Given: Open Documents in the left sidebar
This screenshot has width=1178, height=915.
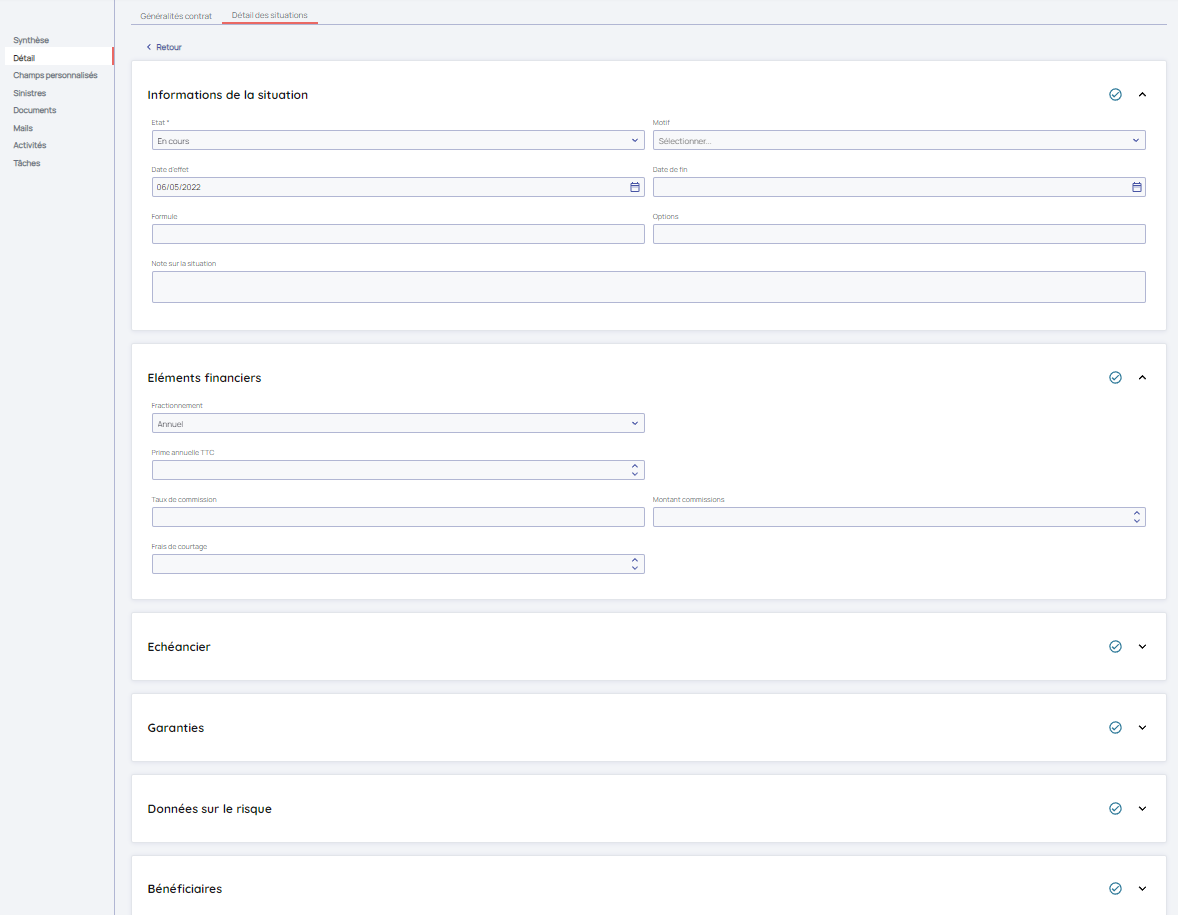Looking at the screenshot, I should click(35, 110).
